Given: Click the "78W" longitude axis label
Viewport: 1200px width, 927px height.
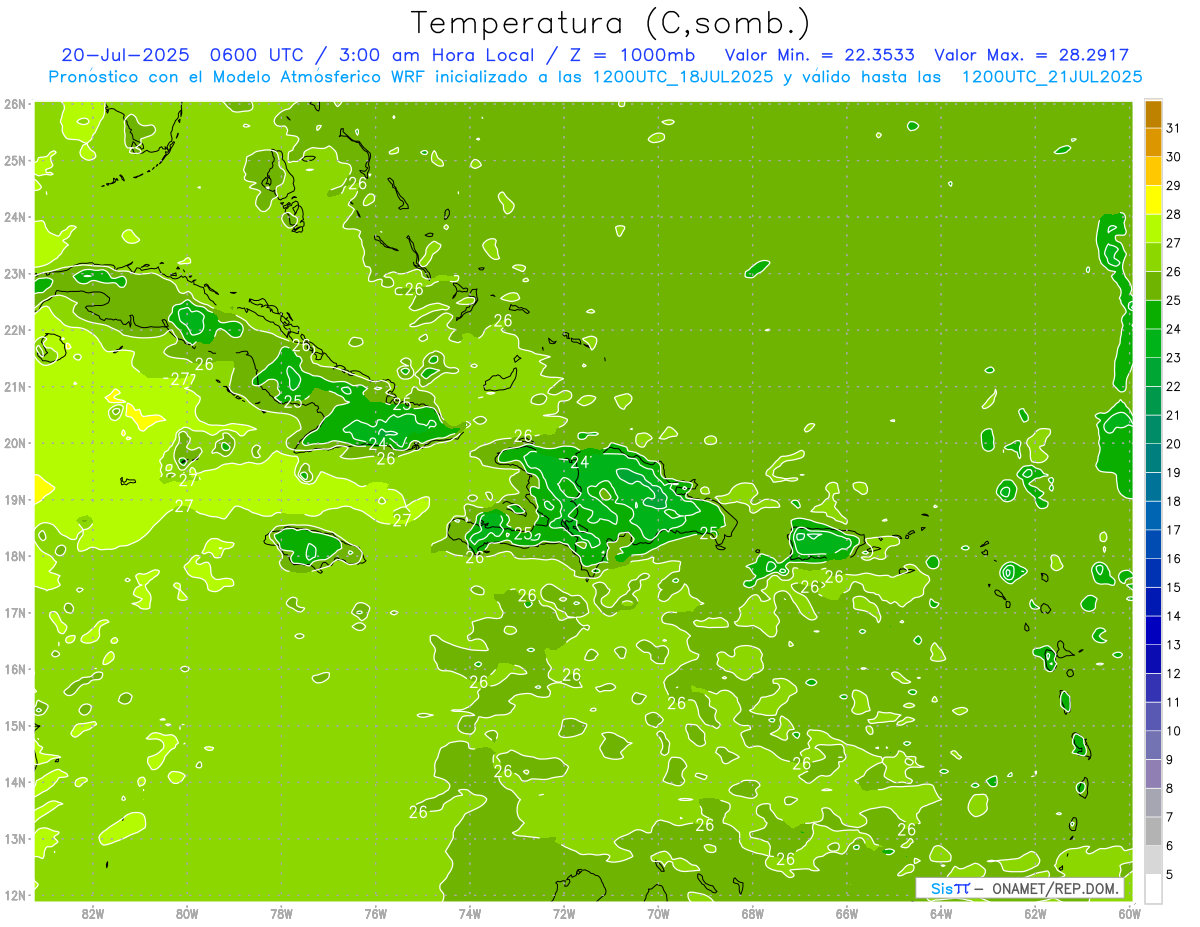Looking at the screenshot, I should 281,913.
